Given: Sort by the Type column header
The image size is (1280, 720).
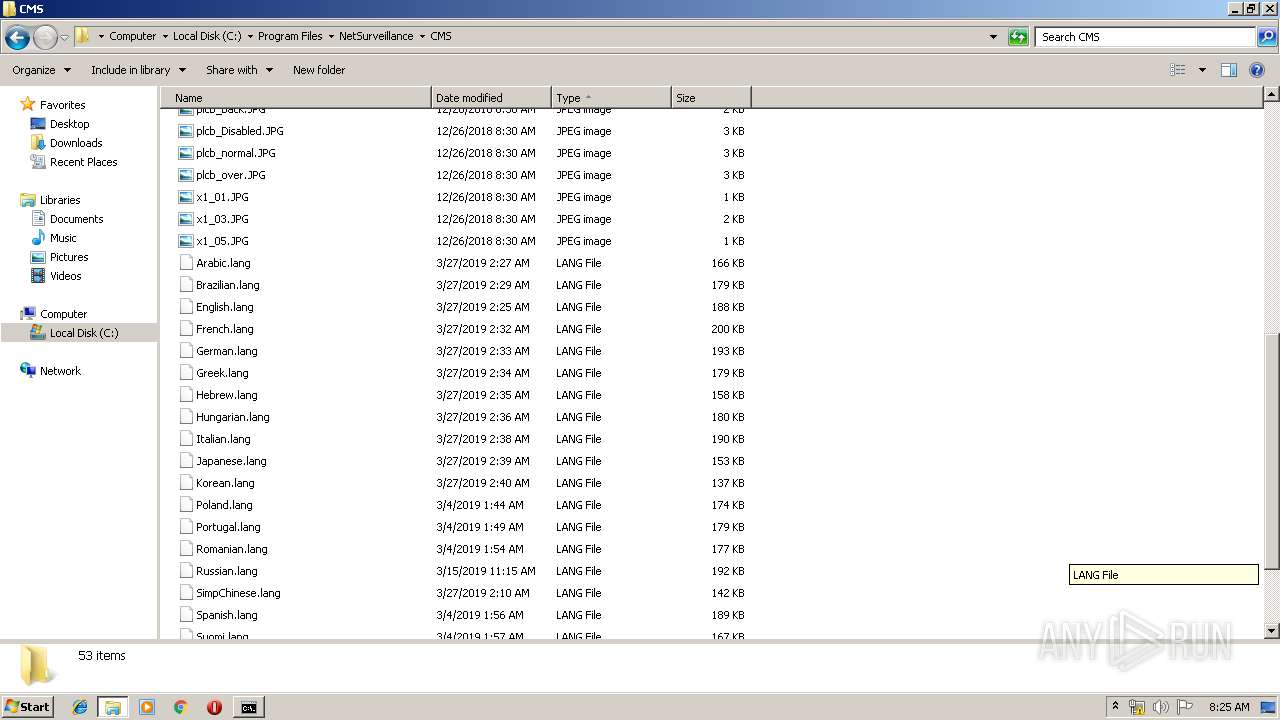Looking at the screenshot, I should pos(611,98).
